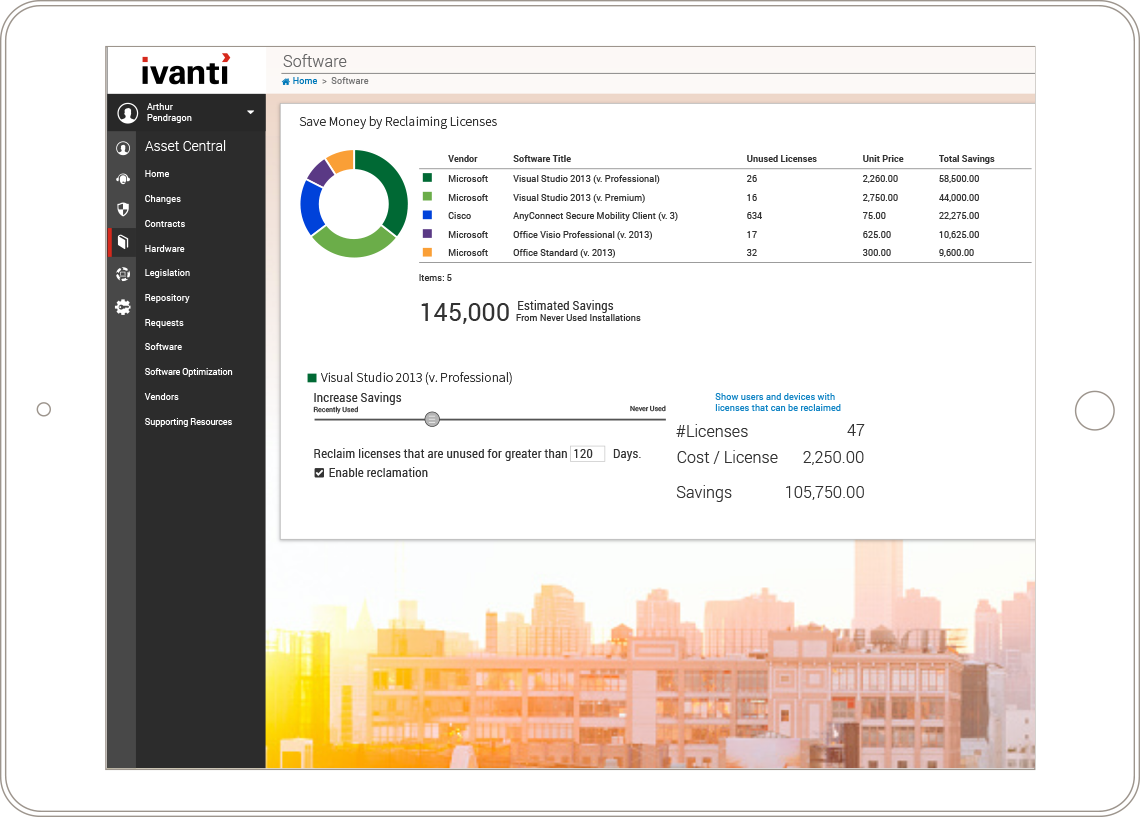The height and width of the screenshot is (817, 1140).
Task: Click the Cisco vendor cell
Action: click(x=459, y=216)
